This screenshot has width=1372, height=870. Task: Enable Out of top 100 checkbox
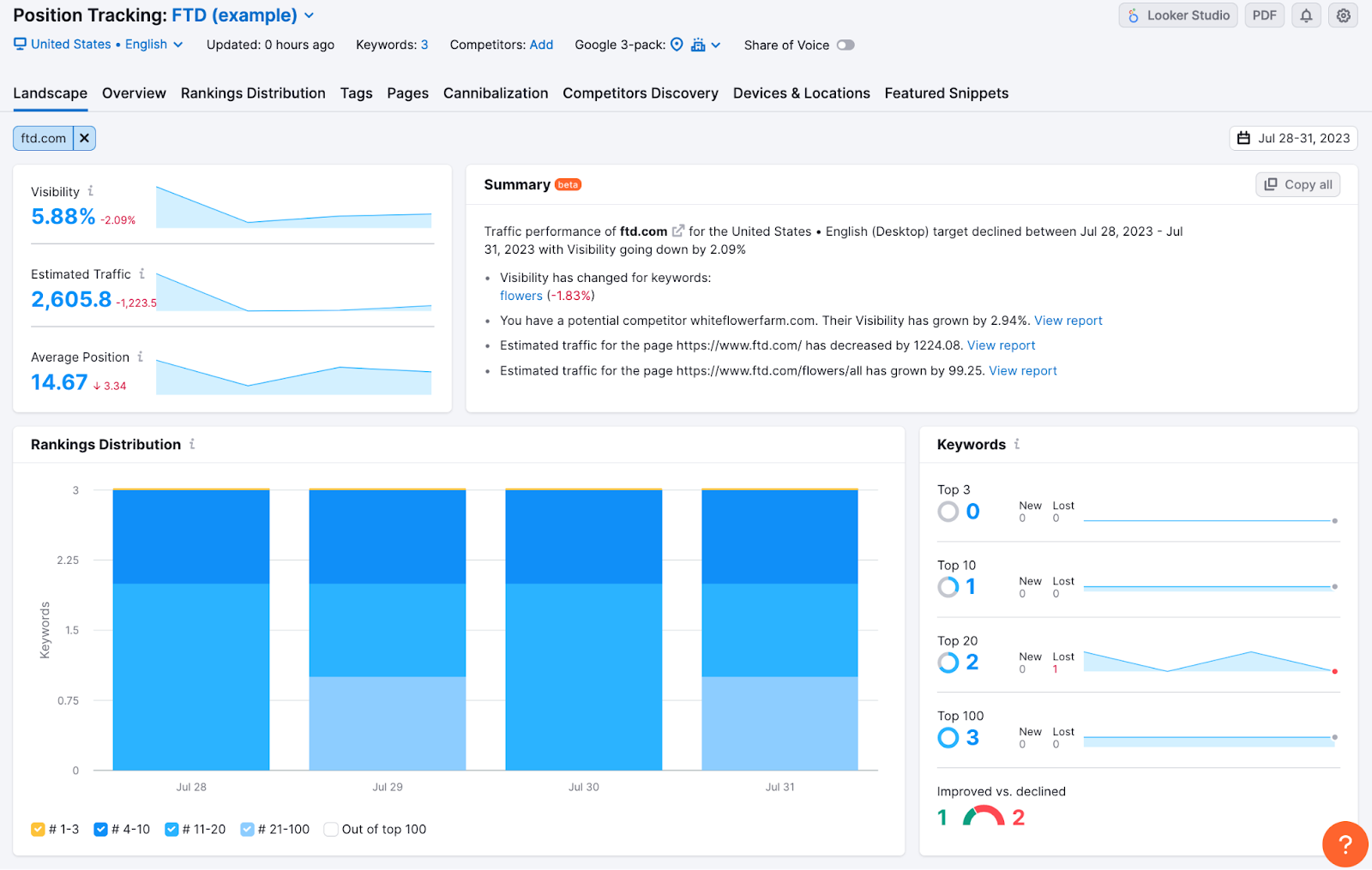pyautogui.click(x=331, y=829)
